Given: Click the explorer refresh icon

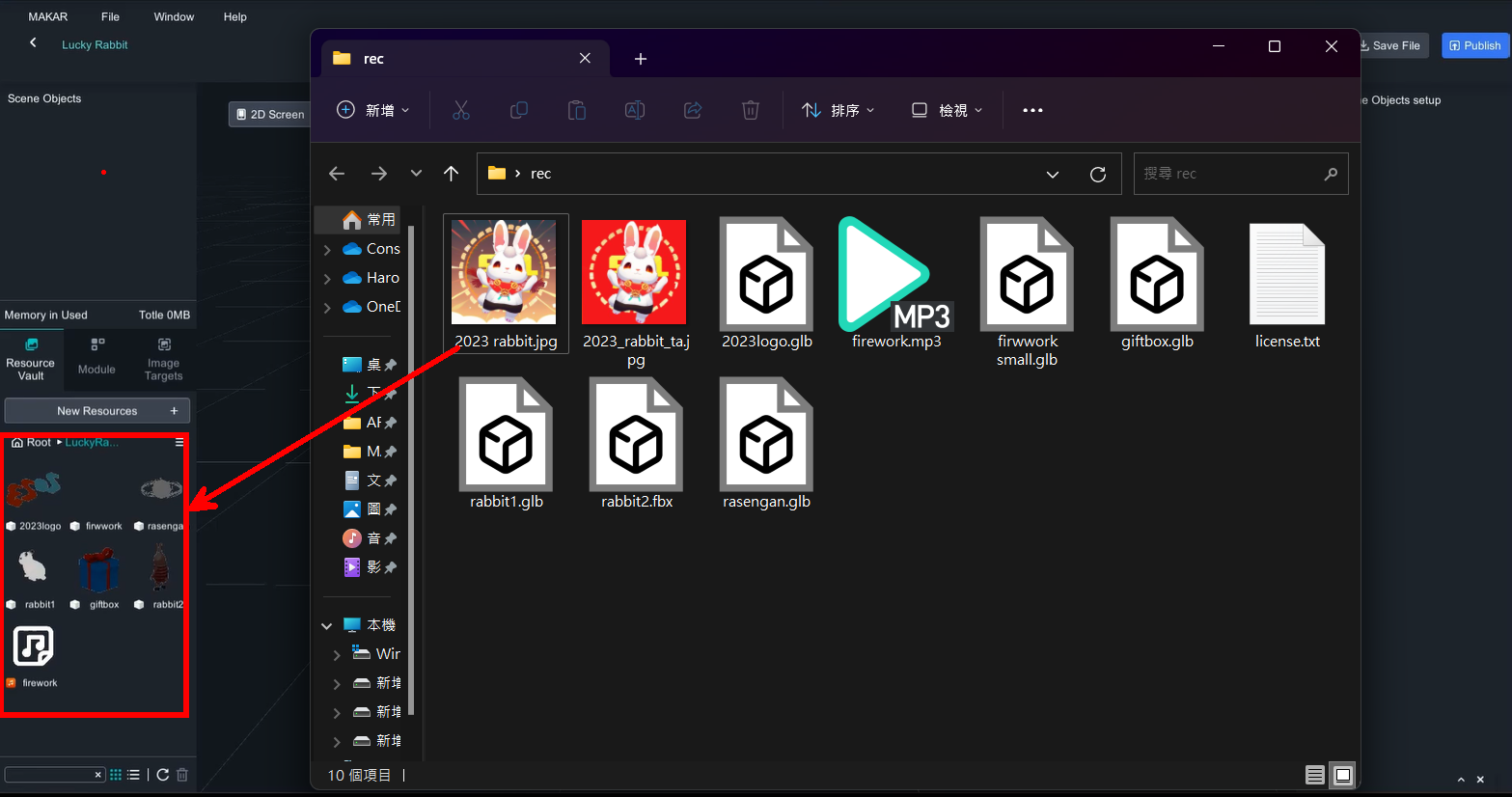Looking at the screenshot, I should 1097,174.
